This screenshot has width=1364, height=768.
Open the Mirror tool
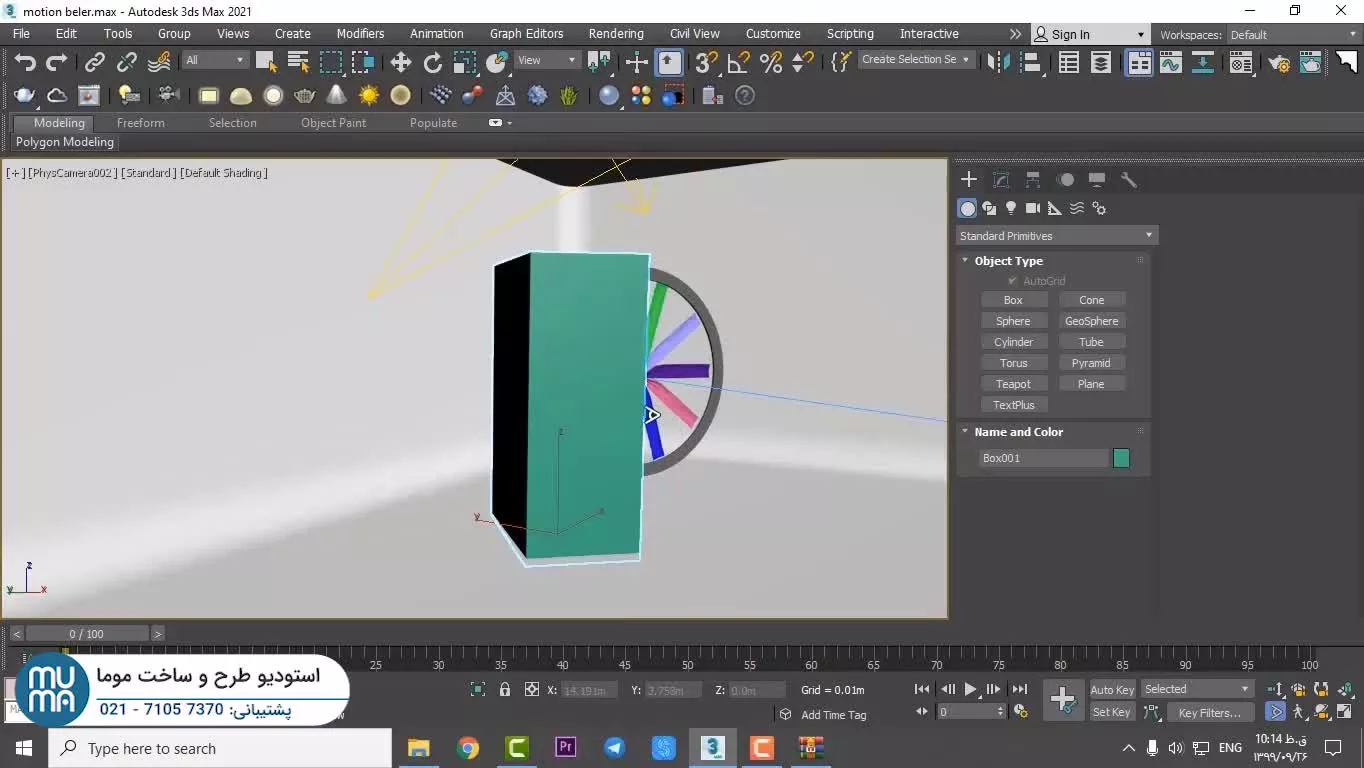998,62
